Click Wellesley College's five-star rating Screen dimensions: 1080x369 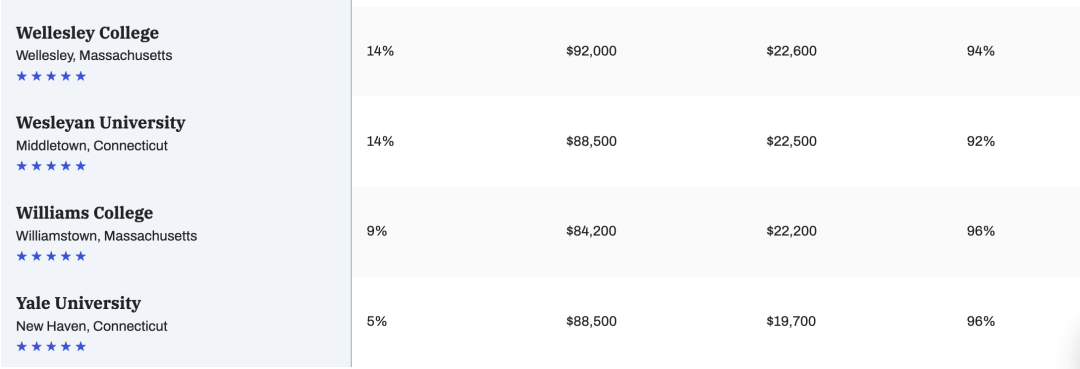[x=51, y=76]
